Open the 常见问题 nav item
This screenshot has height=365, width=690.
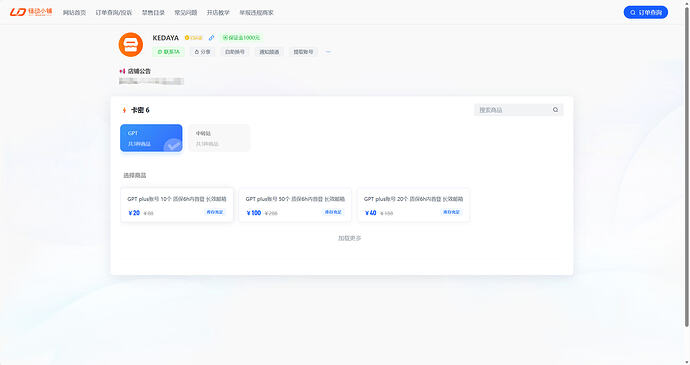coord(186,13)
